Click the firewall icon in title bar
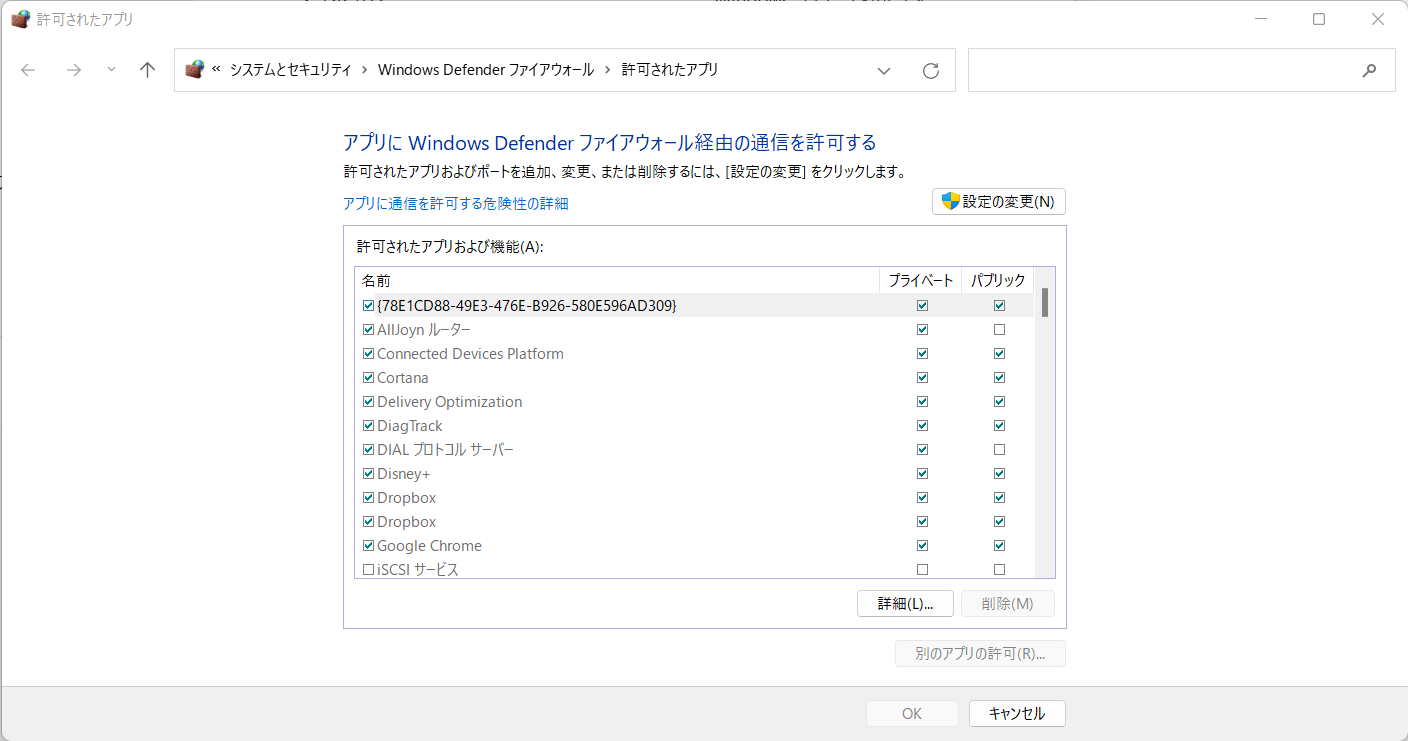 coord(20,19)
